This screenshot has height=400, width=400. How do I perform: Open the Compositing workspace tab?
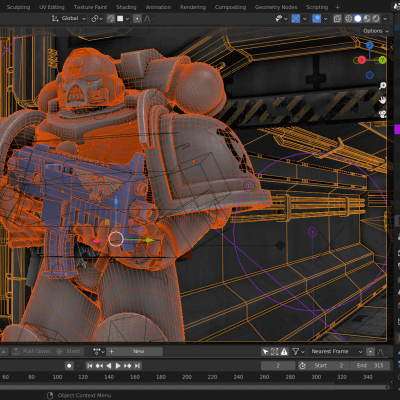click(230, 7)
